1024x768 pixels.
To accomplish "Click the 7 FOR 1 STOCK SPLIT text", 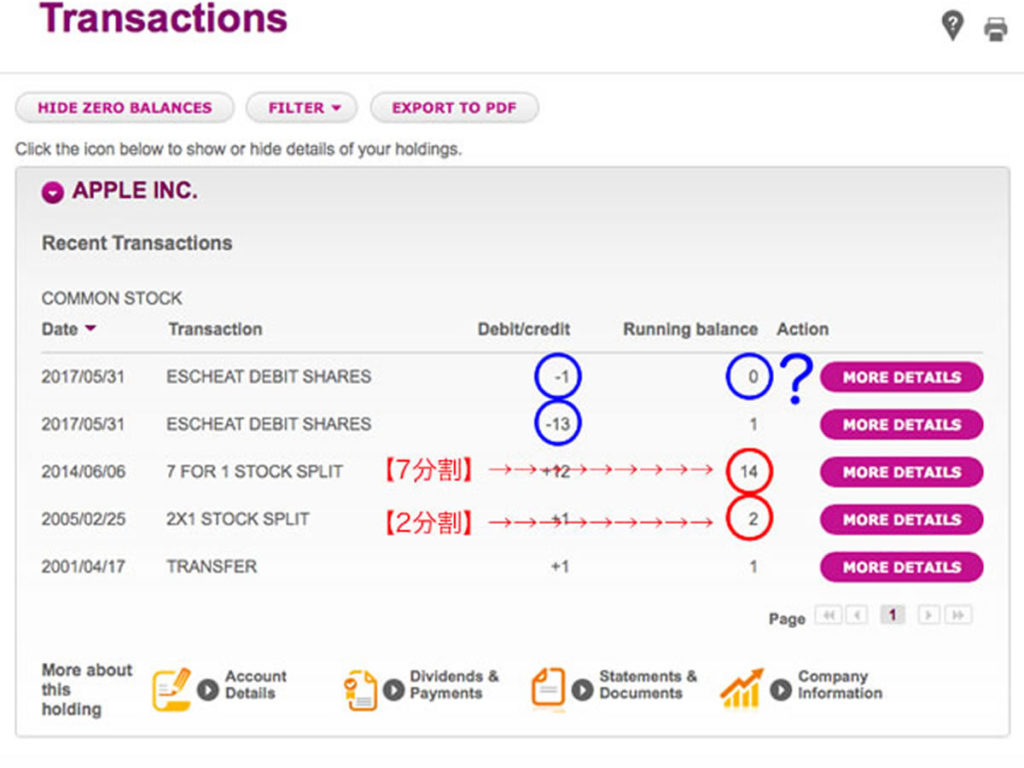I will point(255,472).
